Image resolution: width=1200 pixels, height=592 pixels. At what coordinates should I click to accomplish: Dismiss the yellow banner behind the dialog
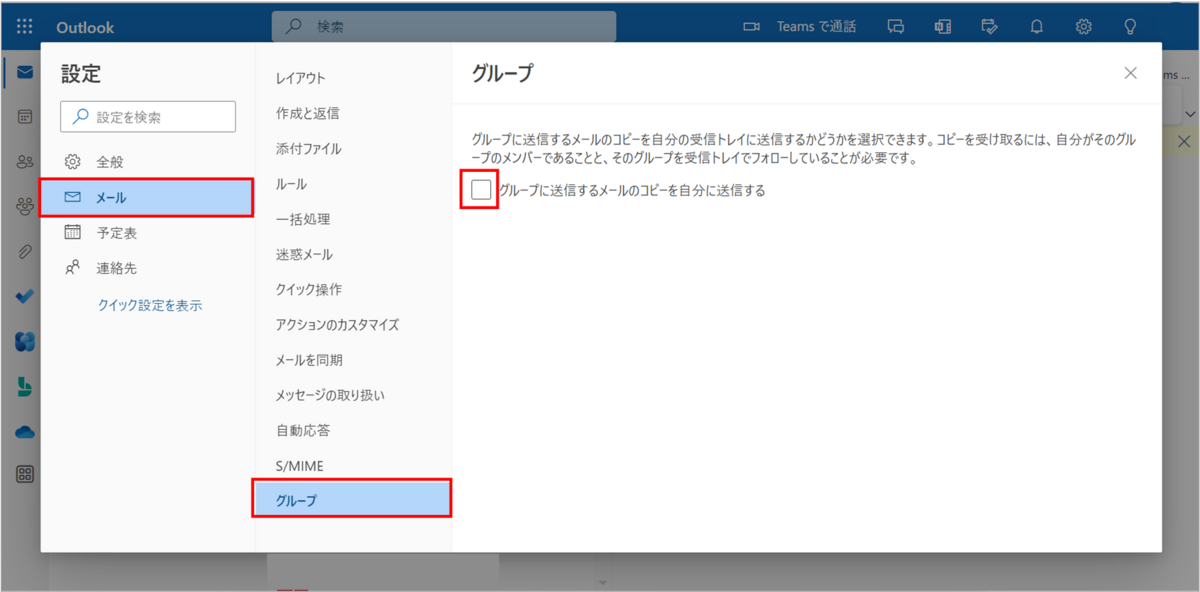[1184, 141]
